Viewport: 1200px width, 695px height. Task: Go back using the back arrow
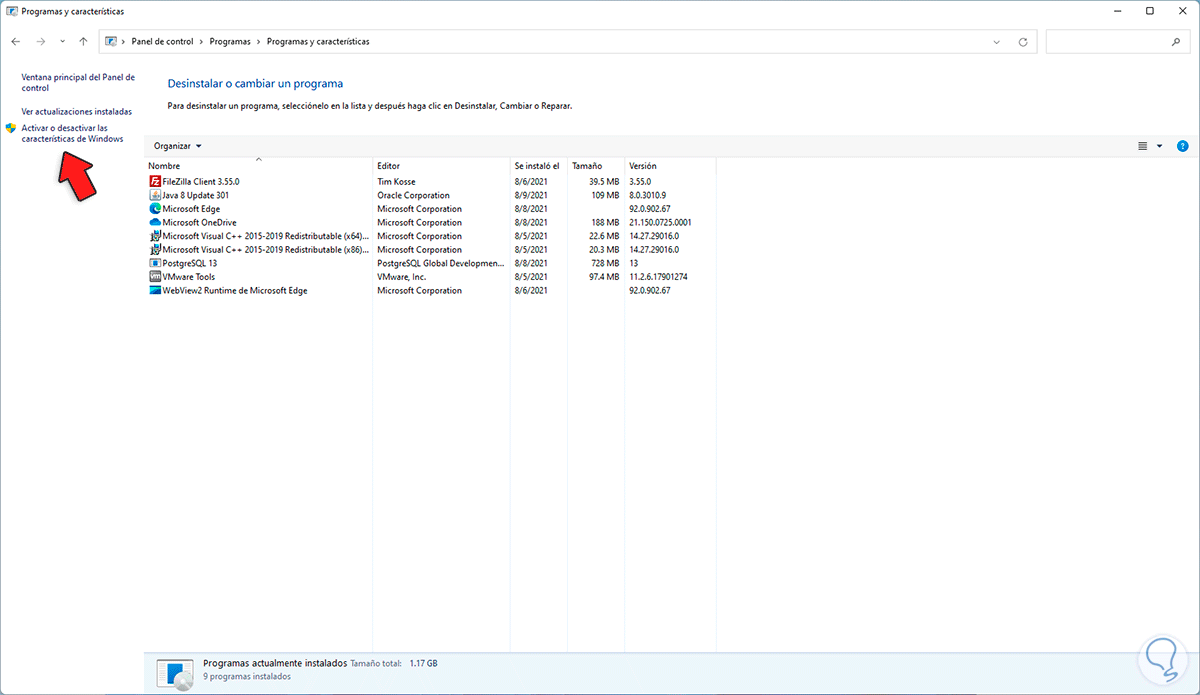point(16,42)
